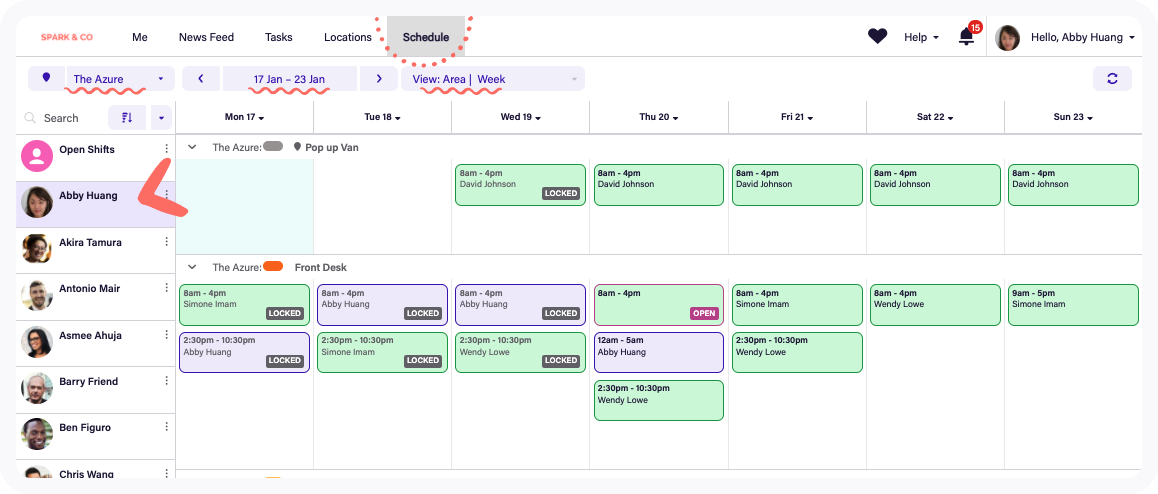Open Hello, Abby Huang account menu
Image resolution: width=1158 pixels, height=494 pixels.
pos(1083,37)
